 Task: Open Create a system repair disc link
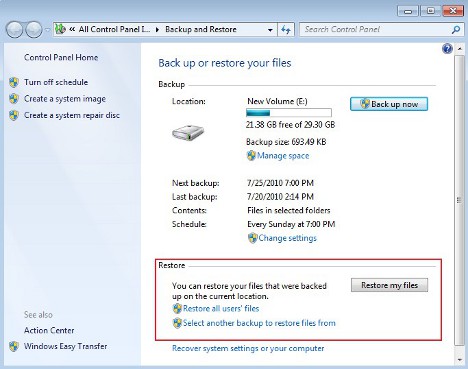[x=72, y=115]
